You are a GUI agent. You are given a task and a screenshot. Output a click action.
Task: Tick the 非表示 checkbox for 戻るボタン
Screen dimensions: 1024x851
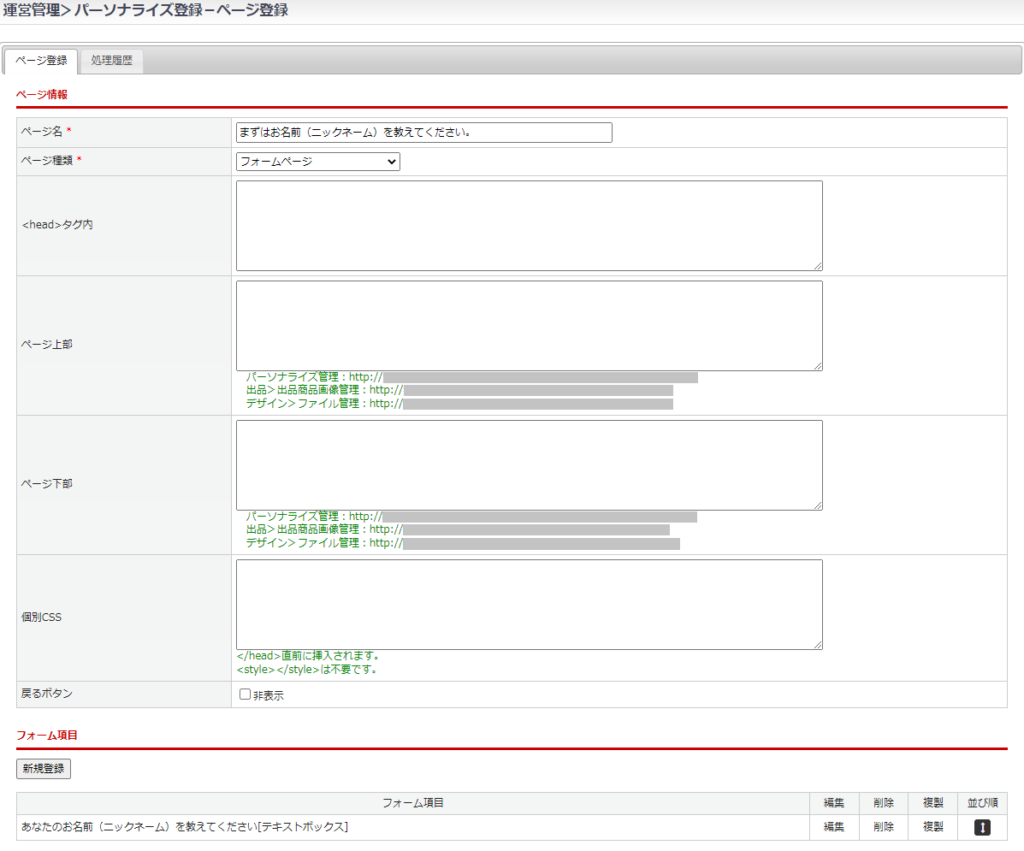[245, 694]
